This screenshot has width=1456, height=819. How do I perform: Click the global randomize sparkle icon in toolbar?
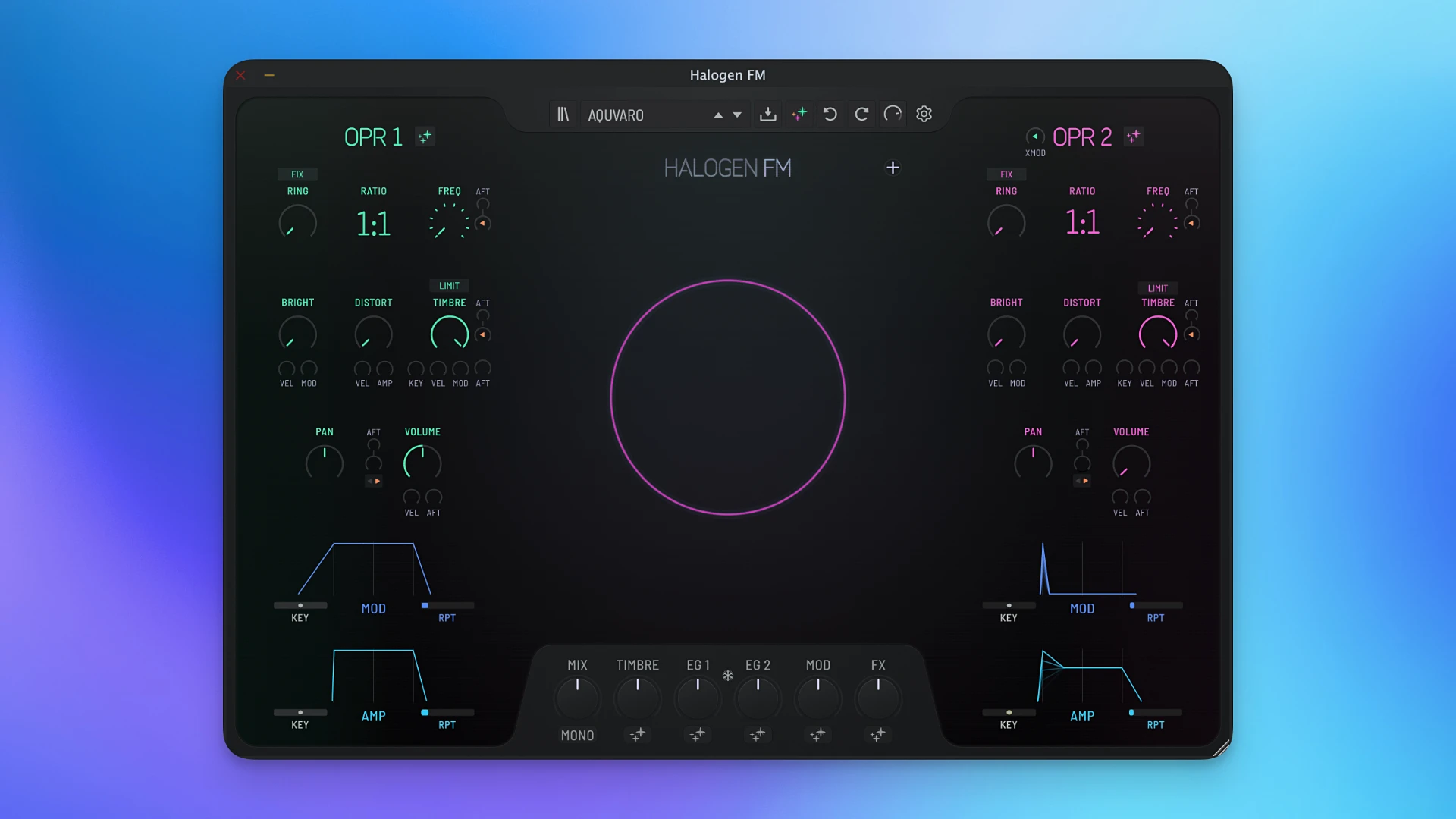[799, 115]
